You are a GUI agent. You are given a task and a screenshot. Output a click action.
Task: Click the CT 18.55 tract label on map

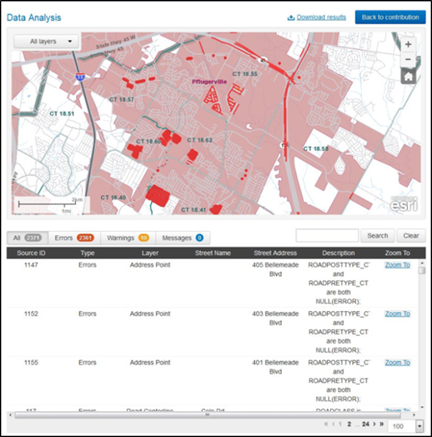[x=245, y=74]
